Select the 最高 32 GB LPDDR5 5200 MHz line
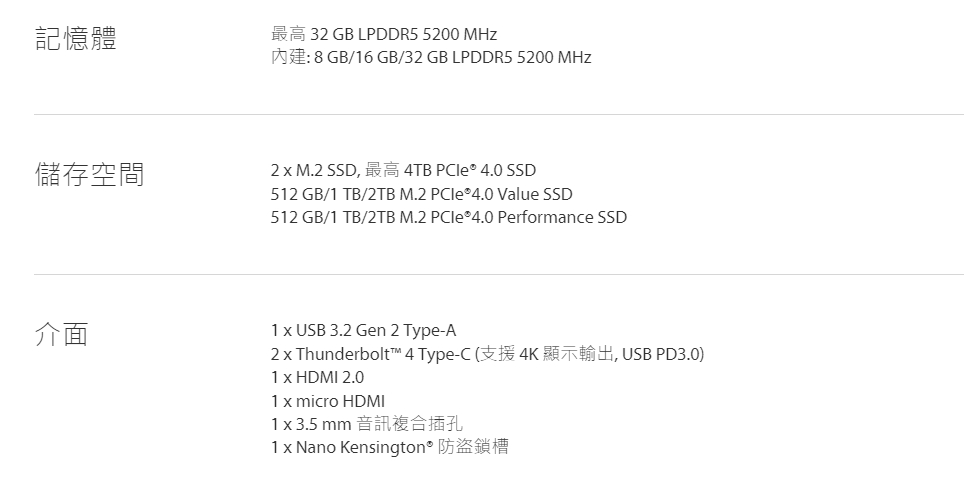Image resolution: width=964 pixels, height=490 pixels. click(x=384, y=34)
